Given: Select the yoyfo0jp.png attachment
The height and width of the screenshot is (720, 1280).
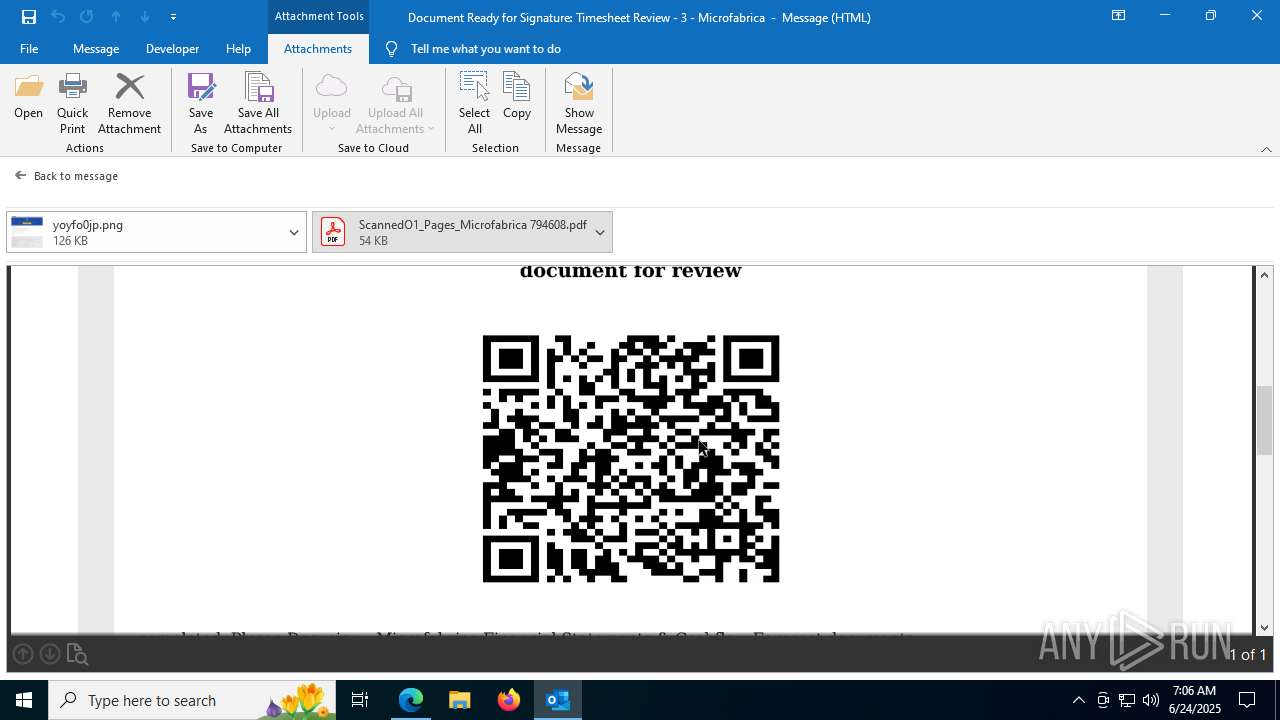Looking at the screenshot, I should [x=146, y=232].
